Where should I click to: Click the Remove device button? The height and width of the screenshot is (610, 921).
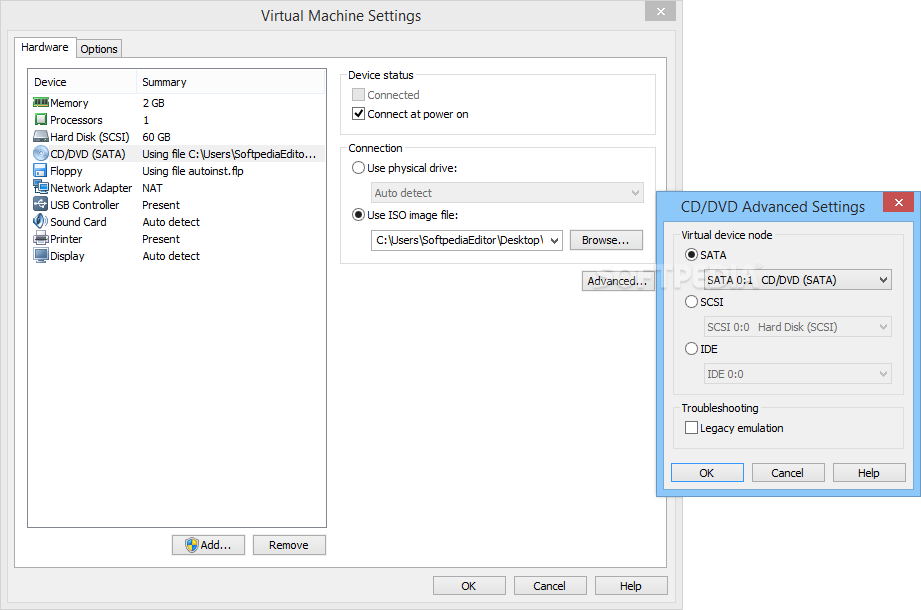(289, 545)
